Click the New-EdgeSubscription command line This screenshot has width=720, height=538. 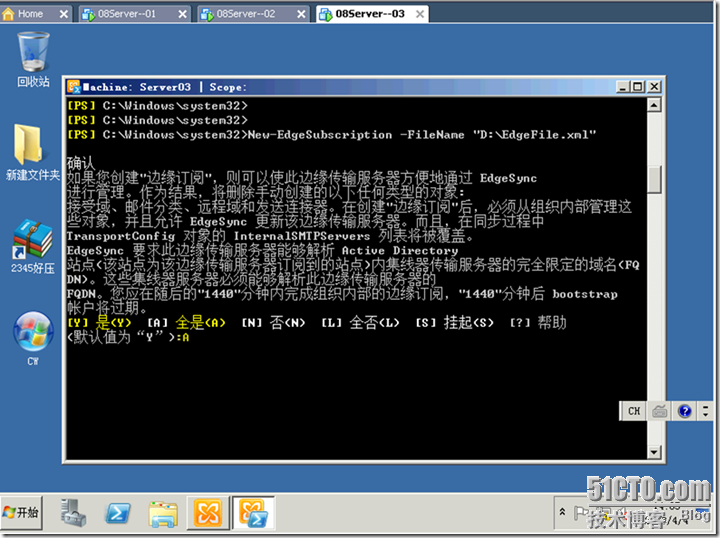click(x=332, y=134)
